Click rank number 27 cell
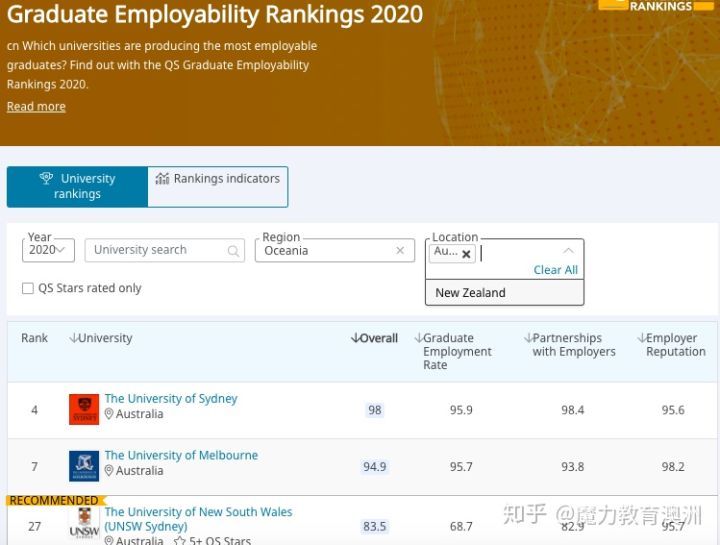This screenshot has width=720, height=545. pyautogui.click(x=34, y=526)
